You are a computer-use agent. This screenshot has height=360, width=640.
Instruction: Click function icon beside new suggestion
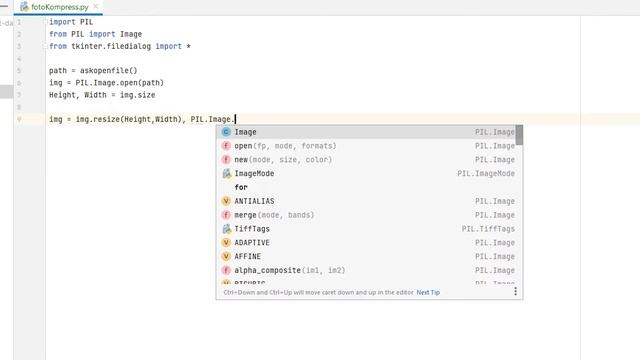[x=226, y=160]
